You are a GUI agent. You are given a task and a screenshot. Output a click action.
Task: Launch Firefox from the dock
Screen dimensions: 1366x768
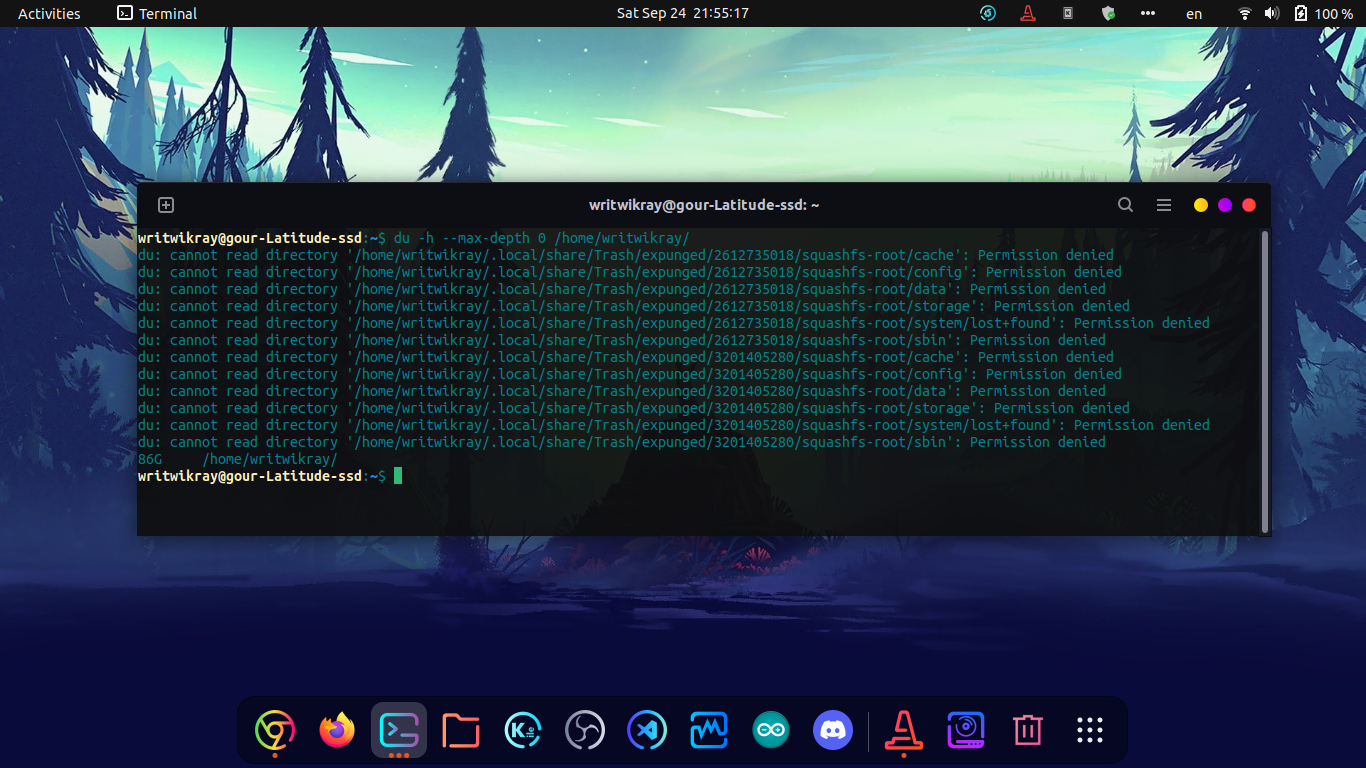click(336, 730)
